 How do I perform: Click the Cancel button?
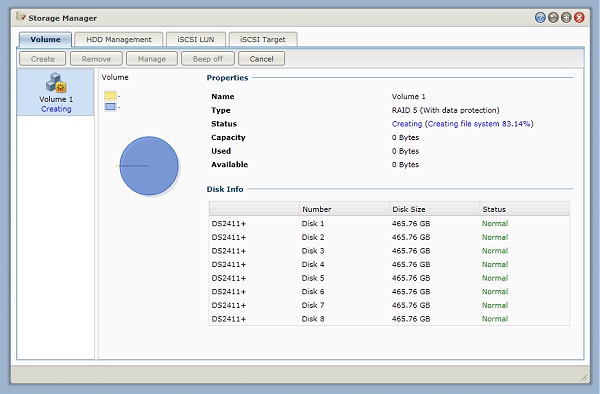[x=261, y=59]
